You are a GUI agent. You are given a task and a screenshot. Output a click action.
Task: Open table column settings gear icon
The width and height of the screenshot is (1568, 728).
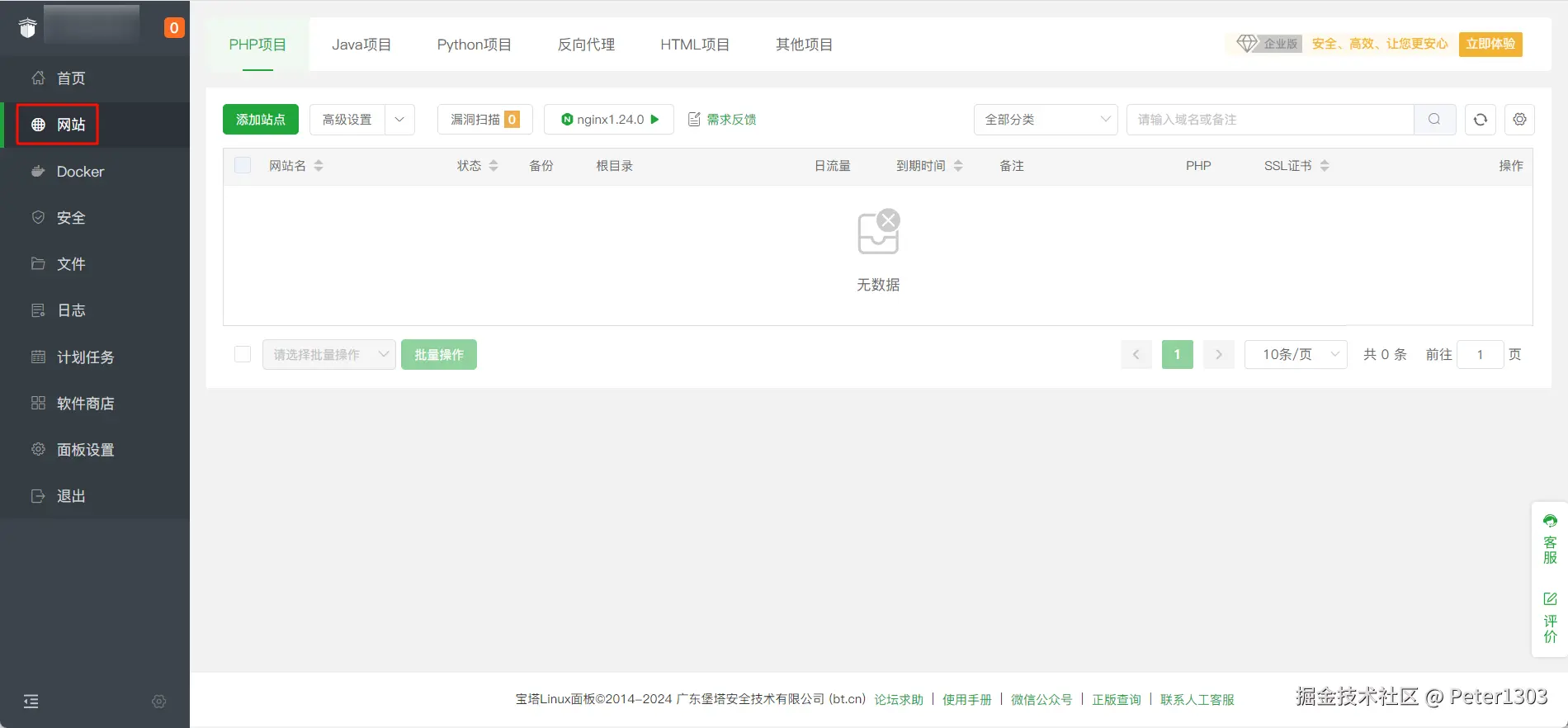coord(1519,120)
